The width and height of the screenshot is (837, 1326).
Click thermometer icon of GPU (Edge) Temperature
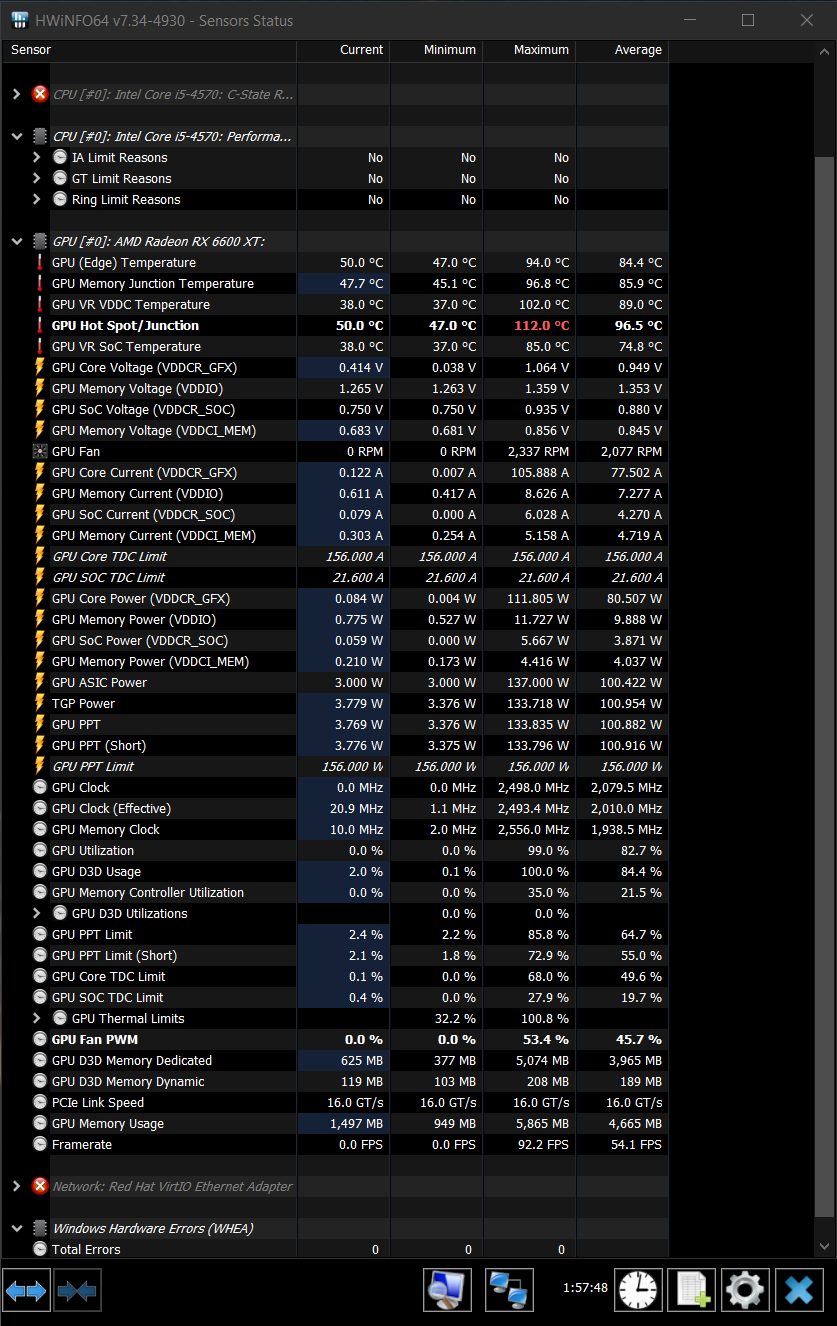40,262
